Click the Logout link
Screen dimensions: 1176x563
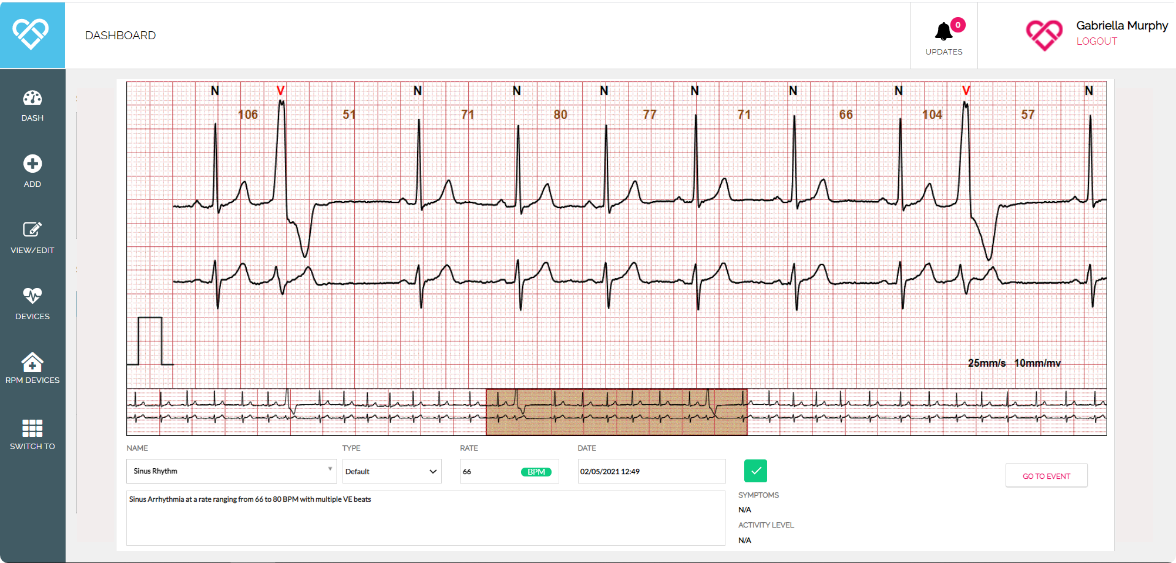[1096, 42]
